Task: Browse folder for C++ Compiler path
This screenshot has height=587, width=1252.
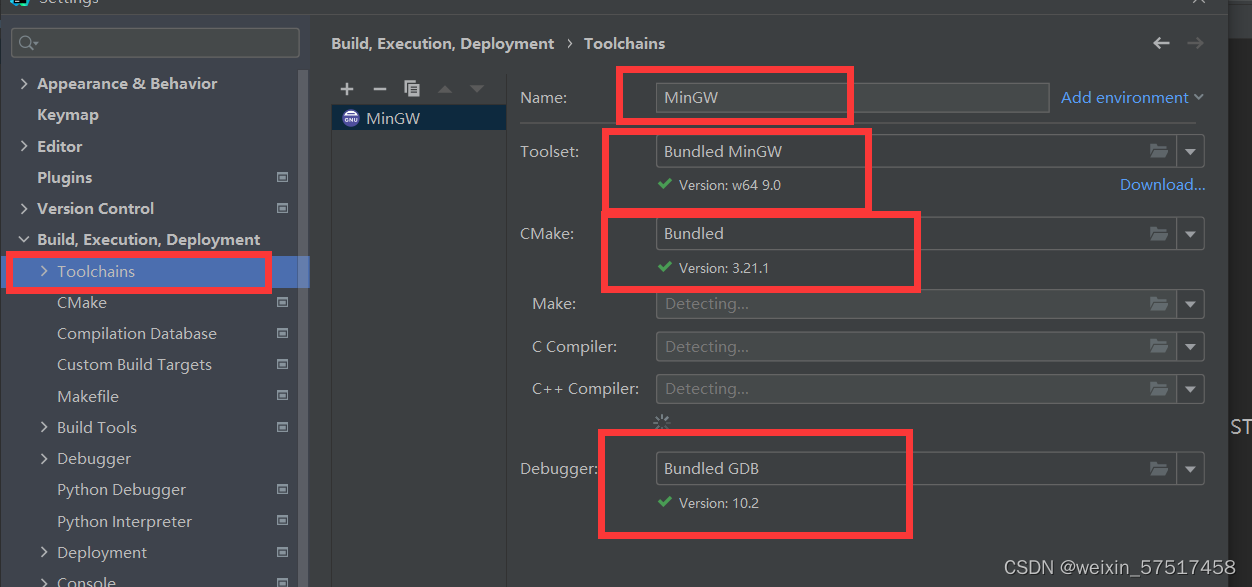Action: [1159, 389]
